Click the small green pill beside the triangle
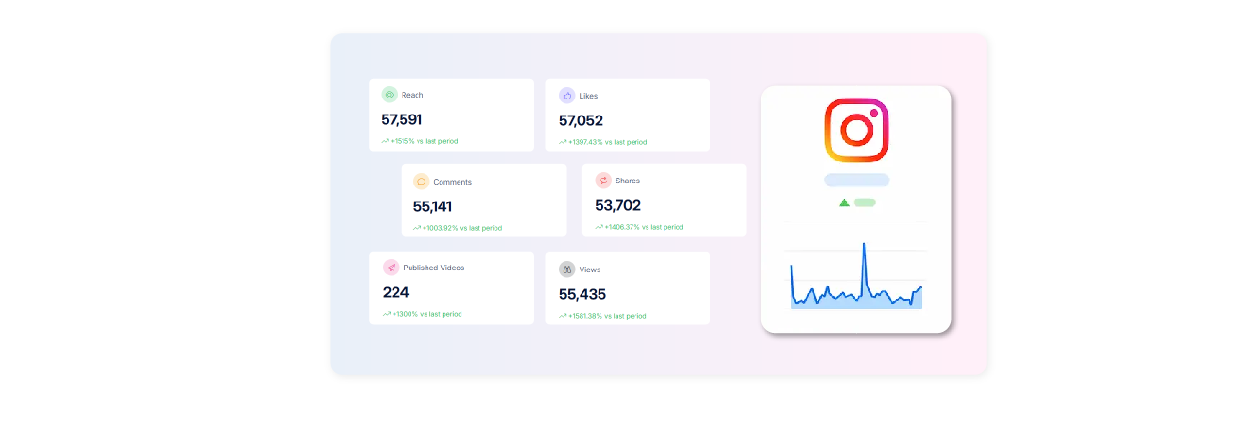Image resolution: width=1255 pixels, height=425 pixels. 865,202
